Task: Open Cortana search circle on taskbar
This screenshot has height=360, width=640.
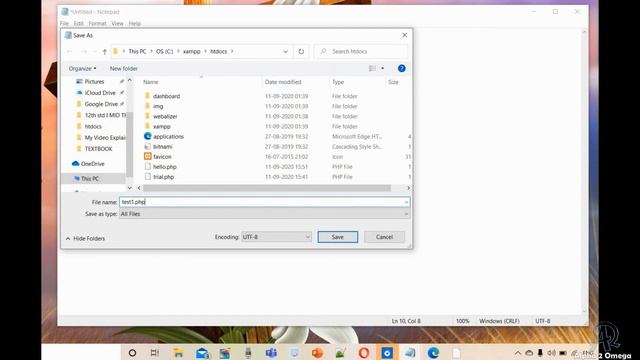Action: tap(132, 353)
